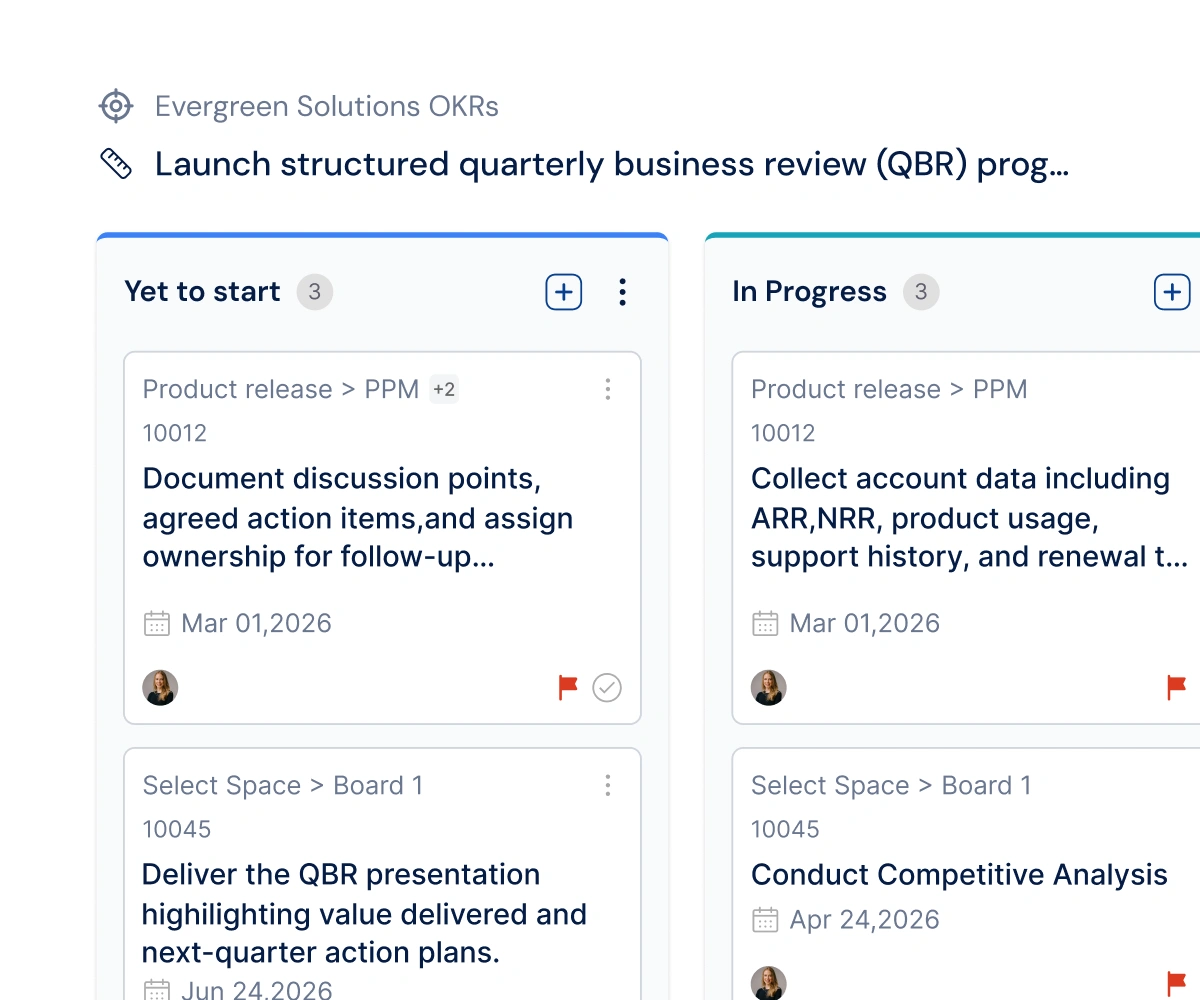Click the +2 badge next to Product release > PPM
The height and width of the screenshot is (1000, 1200).
pos(444,389)
